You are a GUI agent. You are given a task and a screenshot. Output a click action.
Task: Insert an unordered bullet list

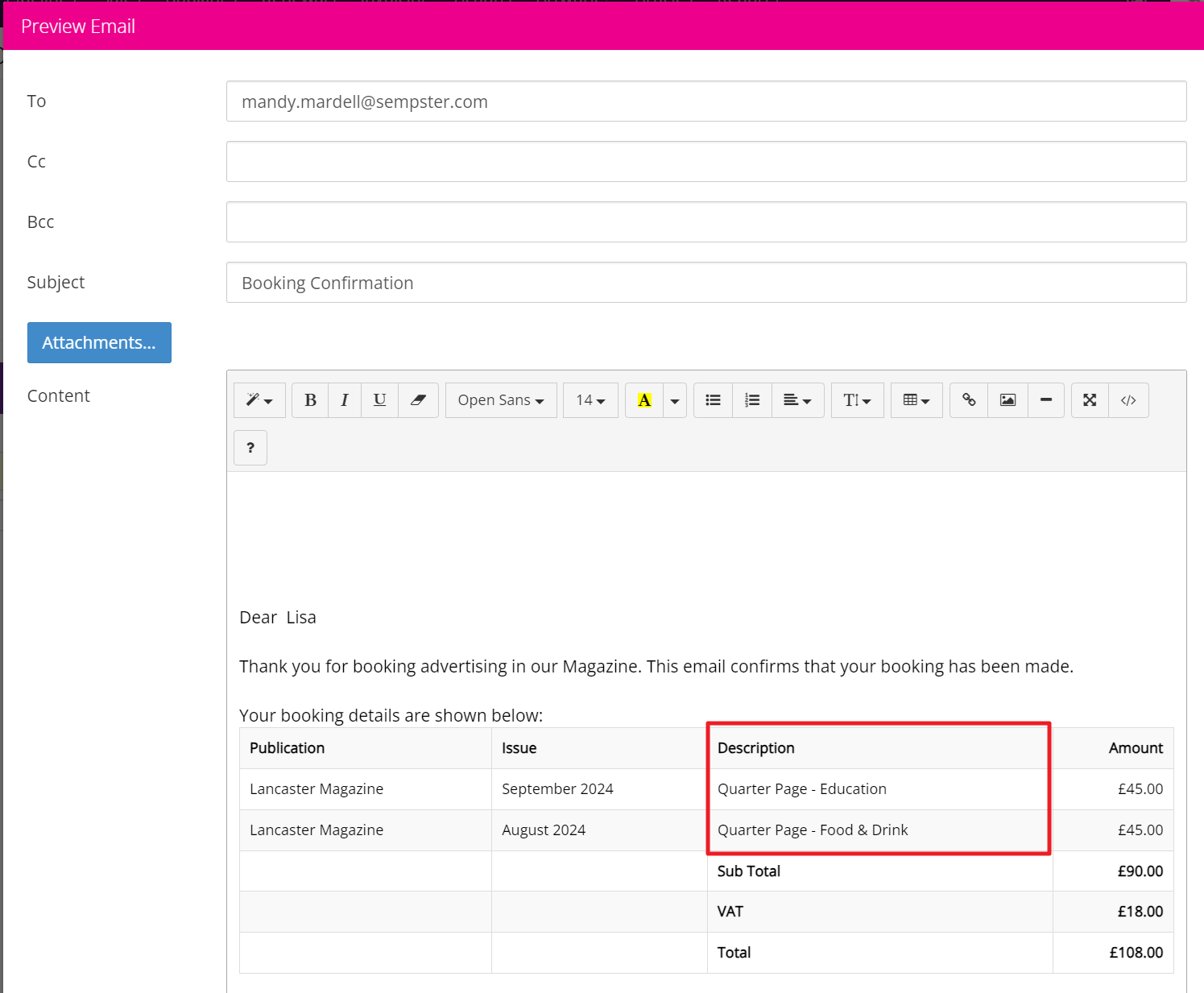click(713, 400)
